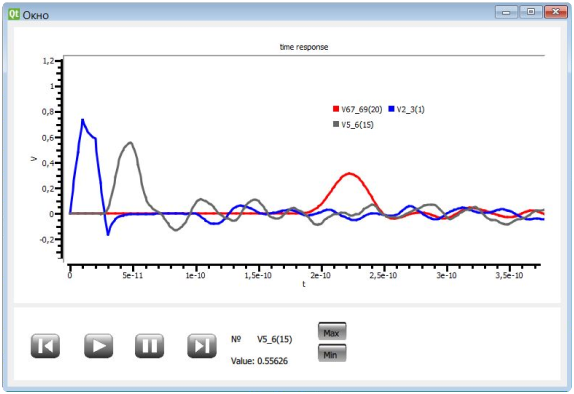The width and height of the screenshot is (574, 394).
Task: Click the 3e-10 tick label on time axis
Action: point(446,275)
